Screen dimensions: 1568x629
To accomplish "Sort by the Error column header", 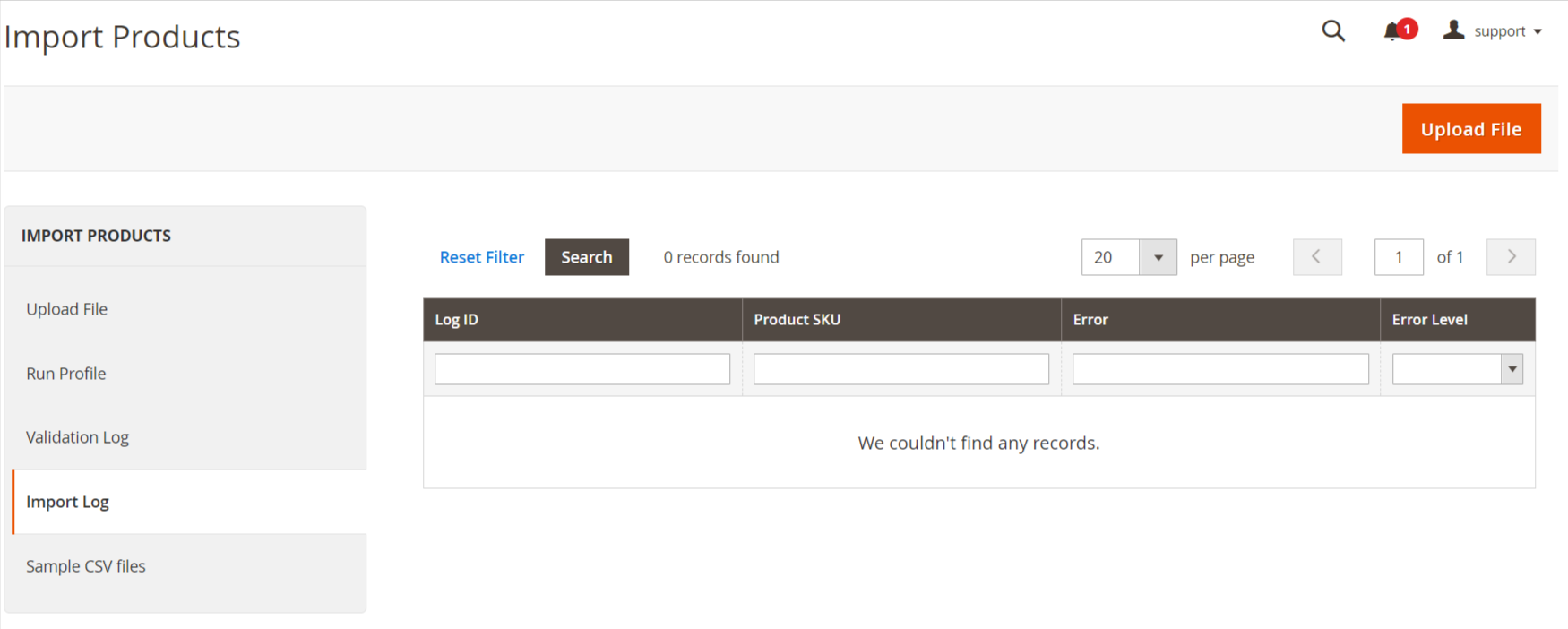I will point(1220,320).
